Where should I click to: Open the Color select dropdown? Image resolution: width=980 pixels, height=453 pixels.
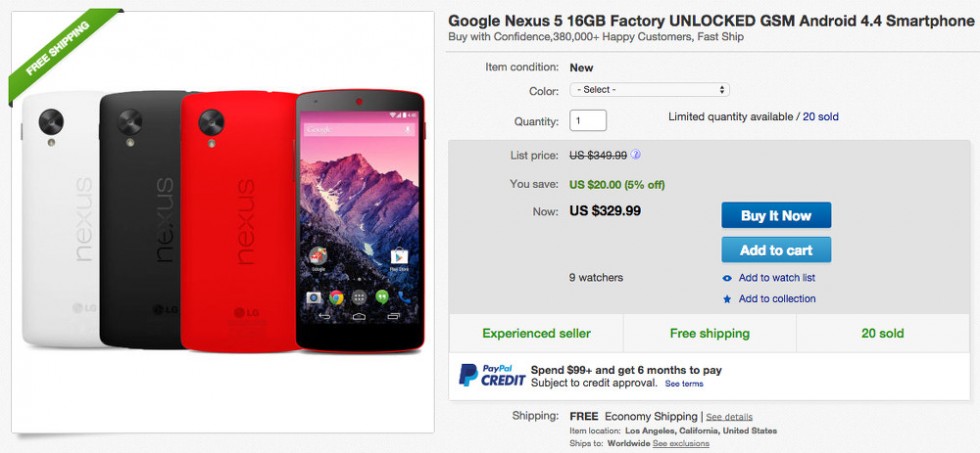click(649, 90)
